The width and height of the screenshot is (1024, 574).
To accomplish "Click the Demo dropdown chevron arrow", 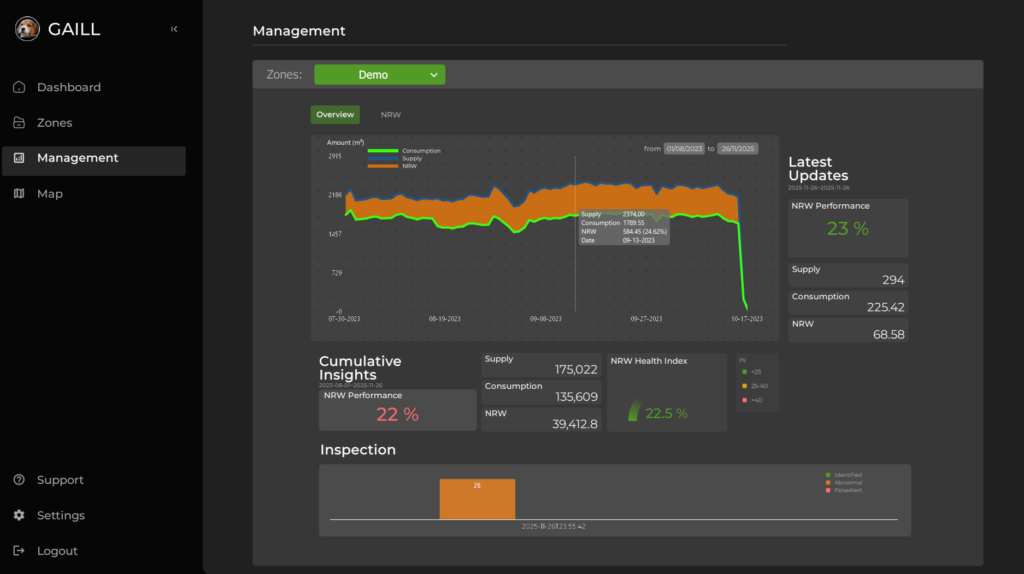I will click(x=434, y=75).
